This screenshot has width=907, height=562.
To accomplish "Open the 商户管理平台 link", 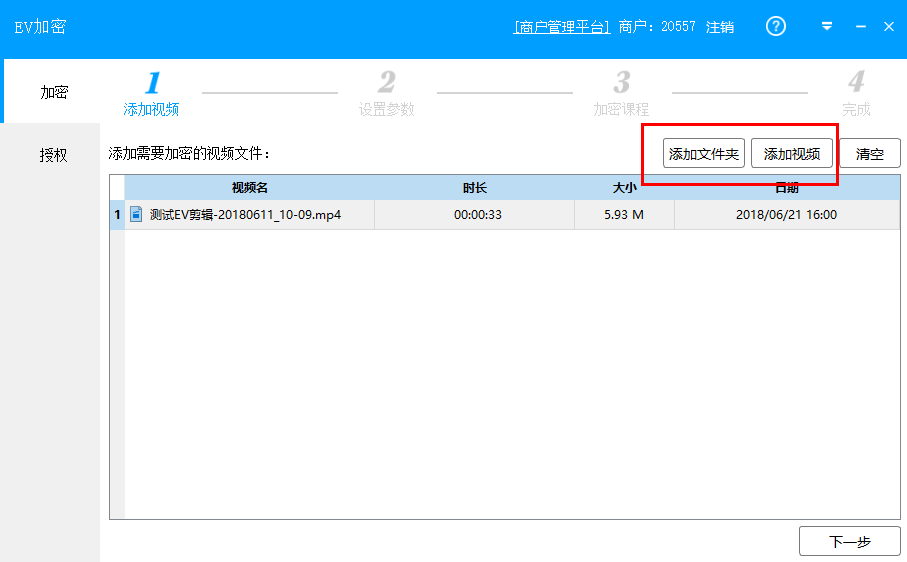I will (x=561, y=27).
